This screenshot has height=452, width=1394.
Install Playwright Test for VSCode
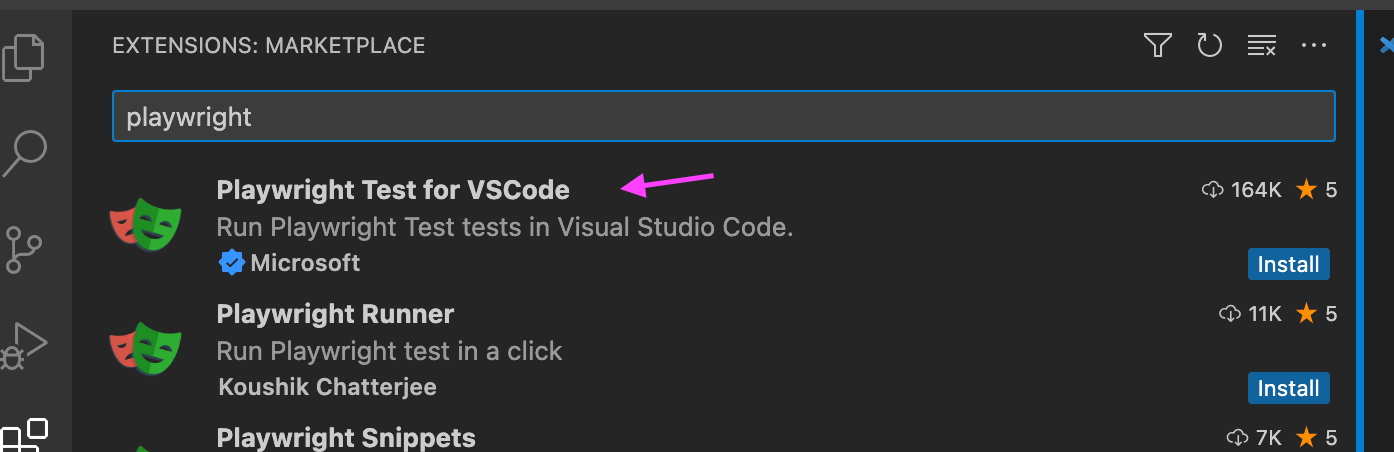click(1288, 264)
